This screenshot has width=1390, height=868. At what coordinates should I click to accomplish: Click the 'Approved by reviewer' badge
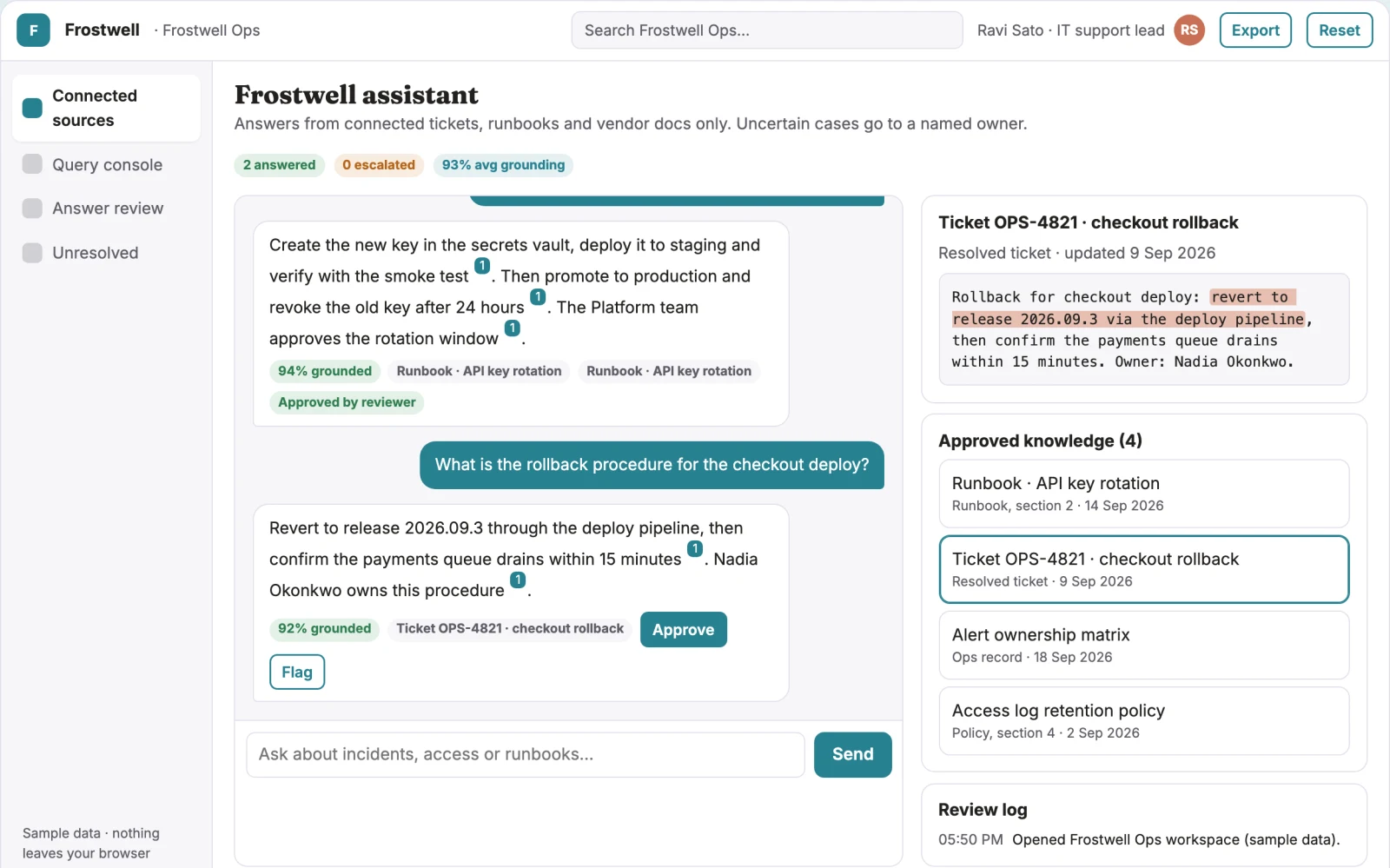347,402
